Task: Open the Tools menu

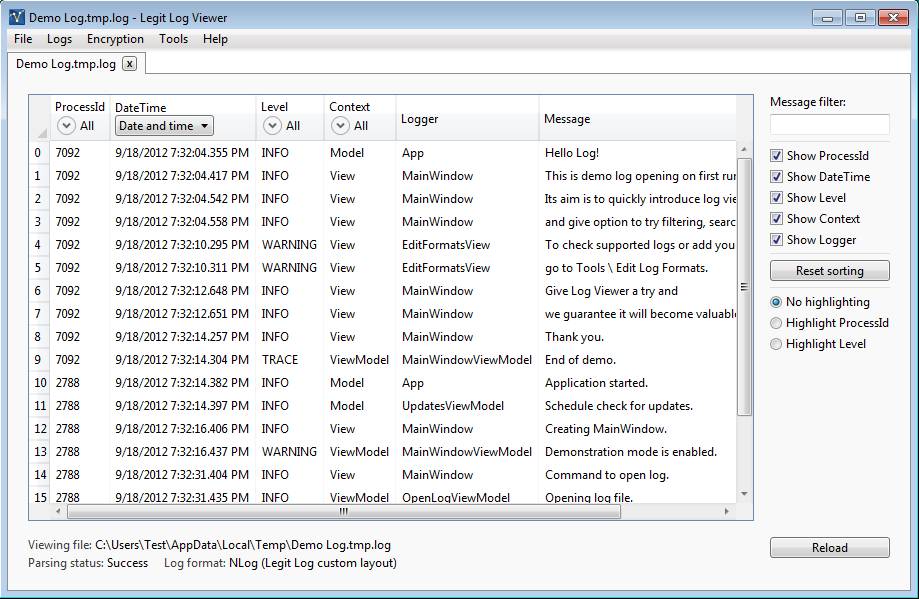Action: pyautogui.click(x=173, y=39)
